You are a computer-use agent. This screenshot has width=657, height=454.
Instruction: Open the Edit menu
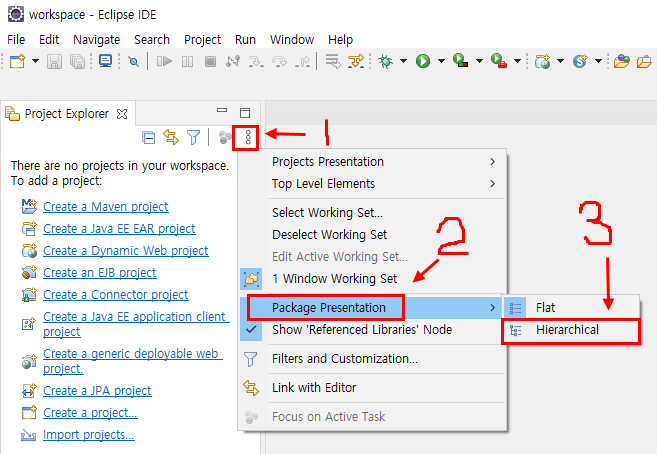49,39
